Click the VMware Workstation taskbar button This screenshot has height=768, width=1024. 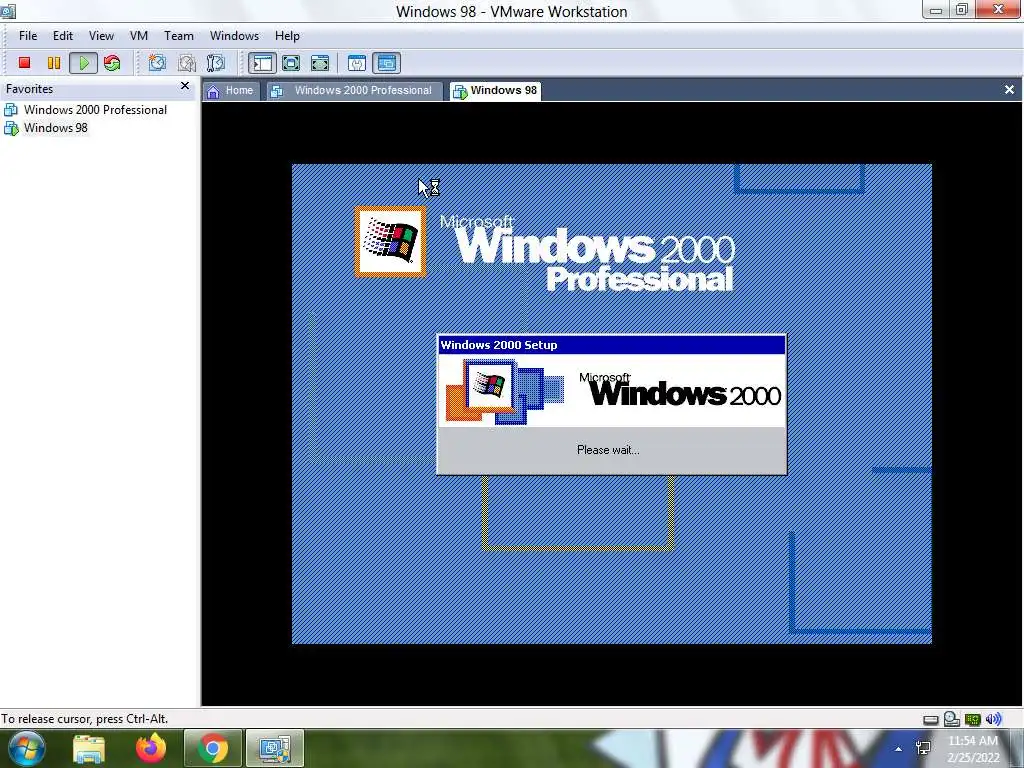tap(275, 749)
